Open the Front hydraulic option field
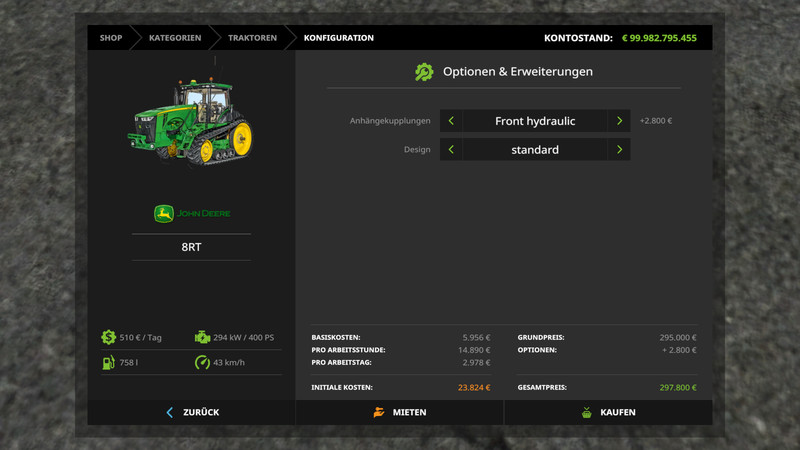This screenshot has height=450, width=800. click(535, 121)
